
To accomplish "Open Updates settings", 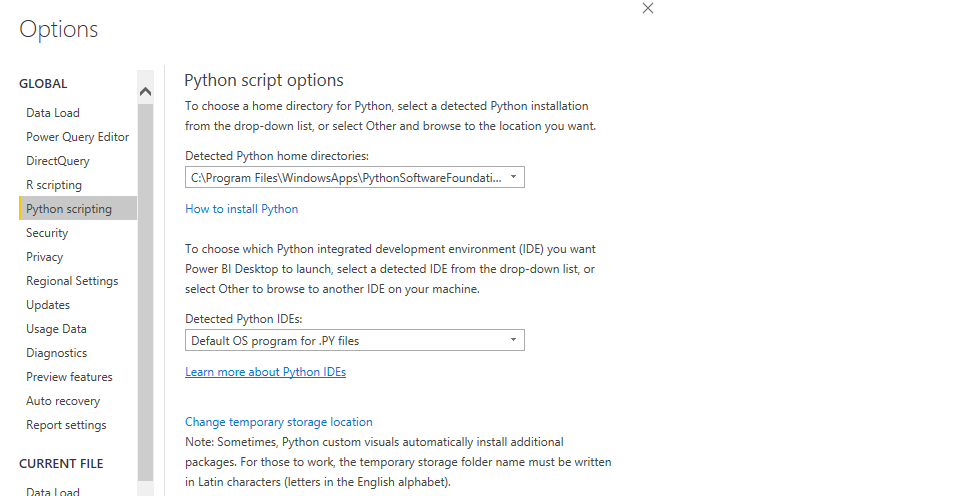I will point(48,304).
